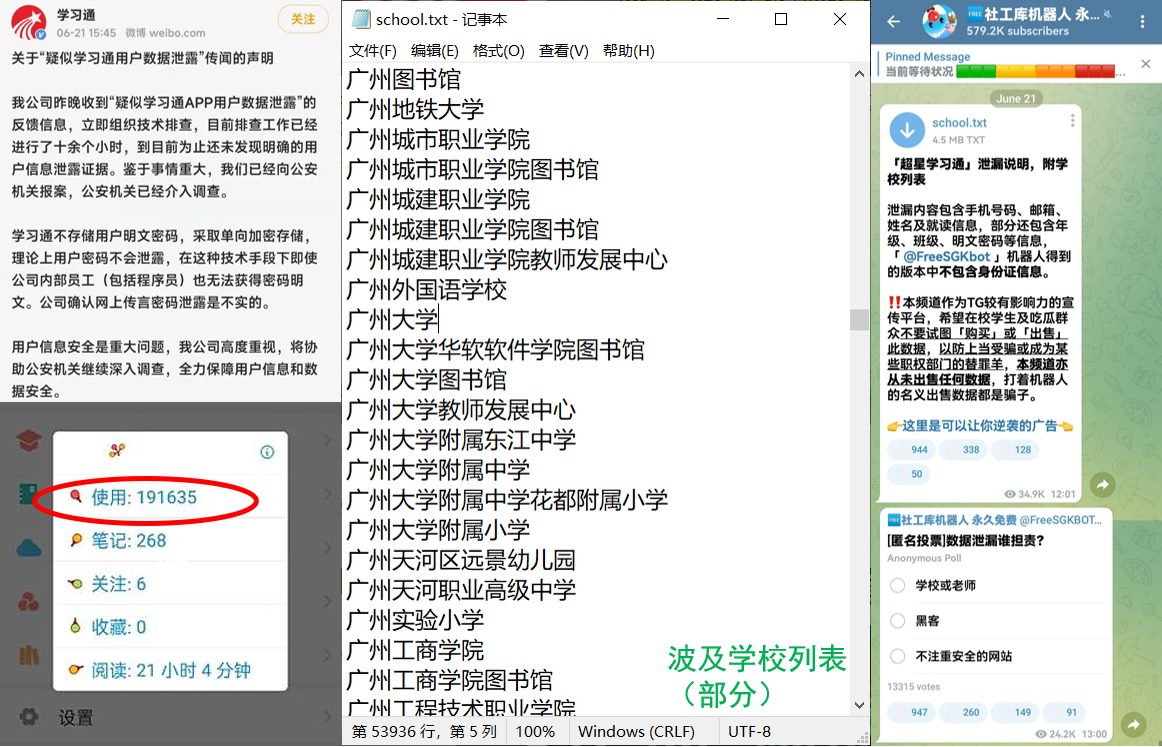Viewport: 1162px width, 747px height.
Task: Close the Pinned Message bar
Action: pos(1146,64)
